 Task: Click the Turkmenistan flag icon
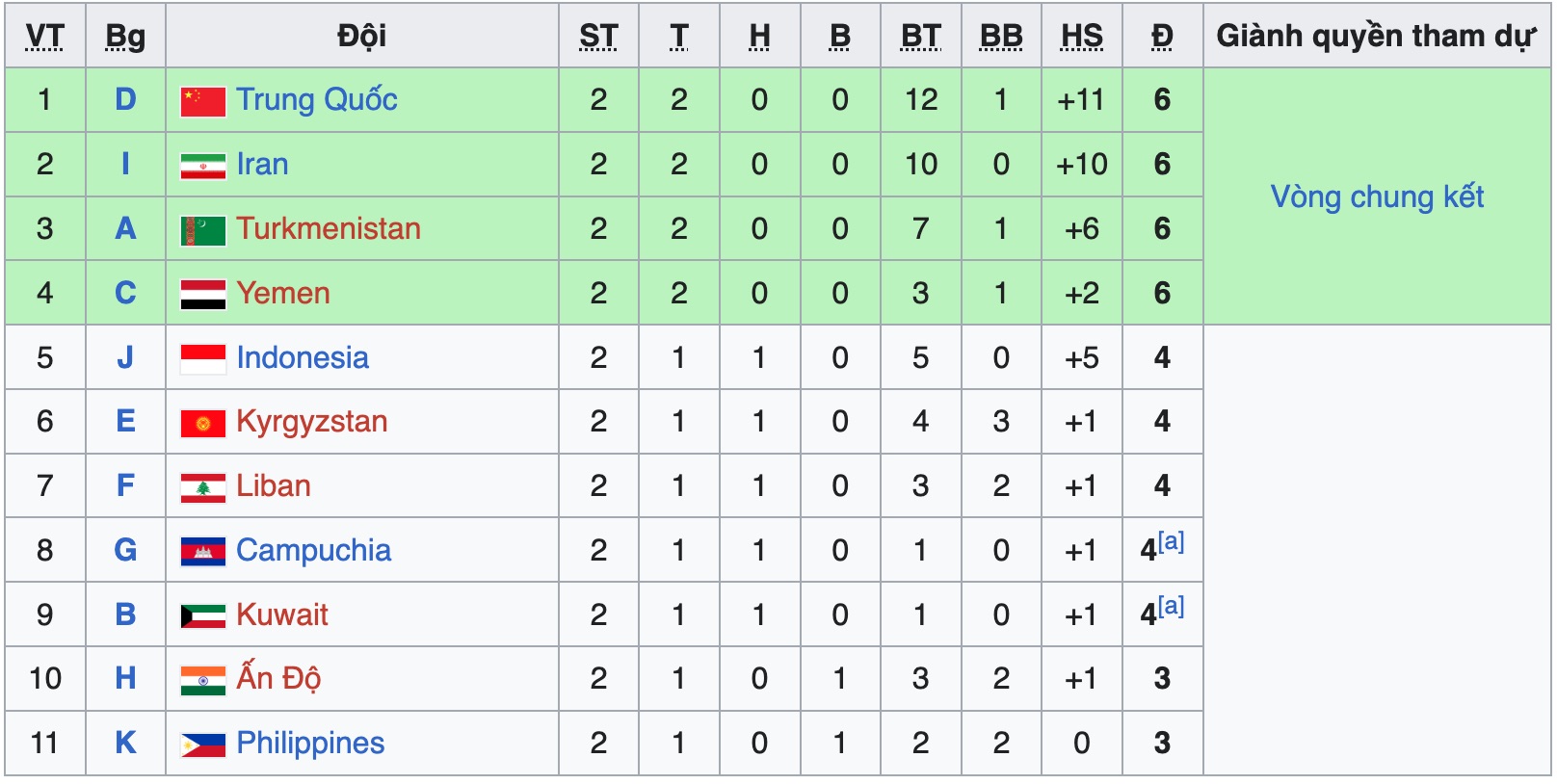pyautogui.click(x=202, y=230)
